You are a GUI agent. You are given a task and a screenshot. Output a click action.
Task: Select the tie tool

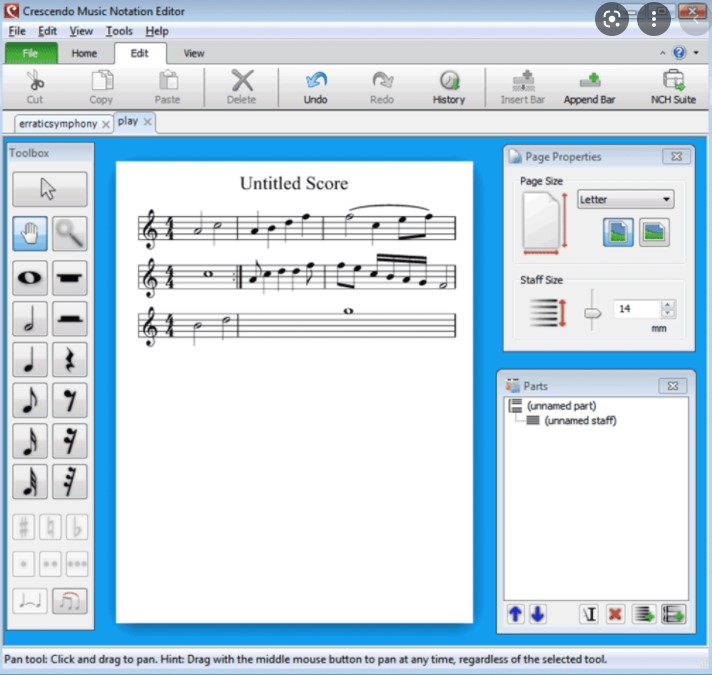point(30,601)
